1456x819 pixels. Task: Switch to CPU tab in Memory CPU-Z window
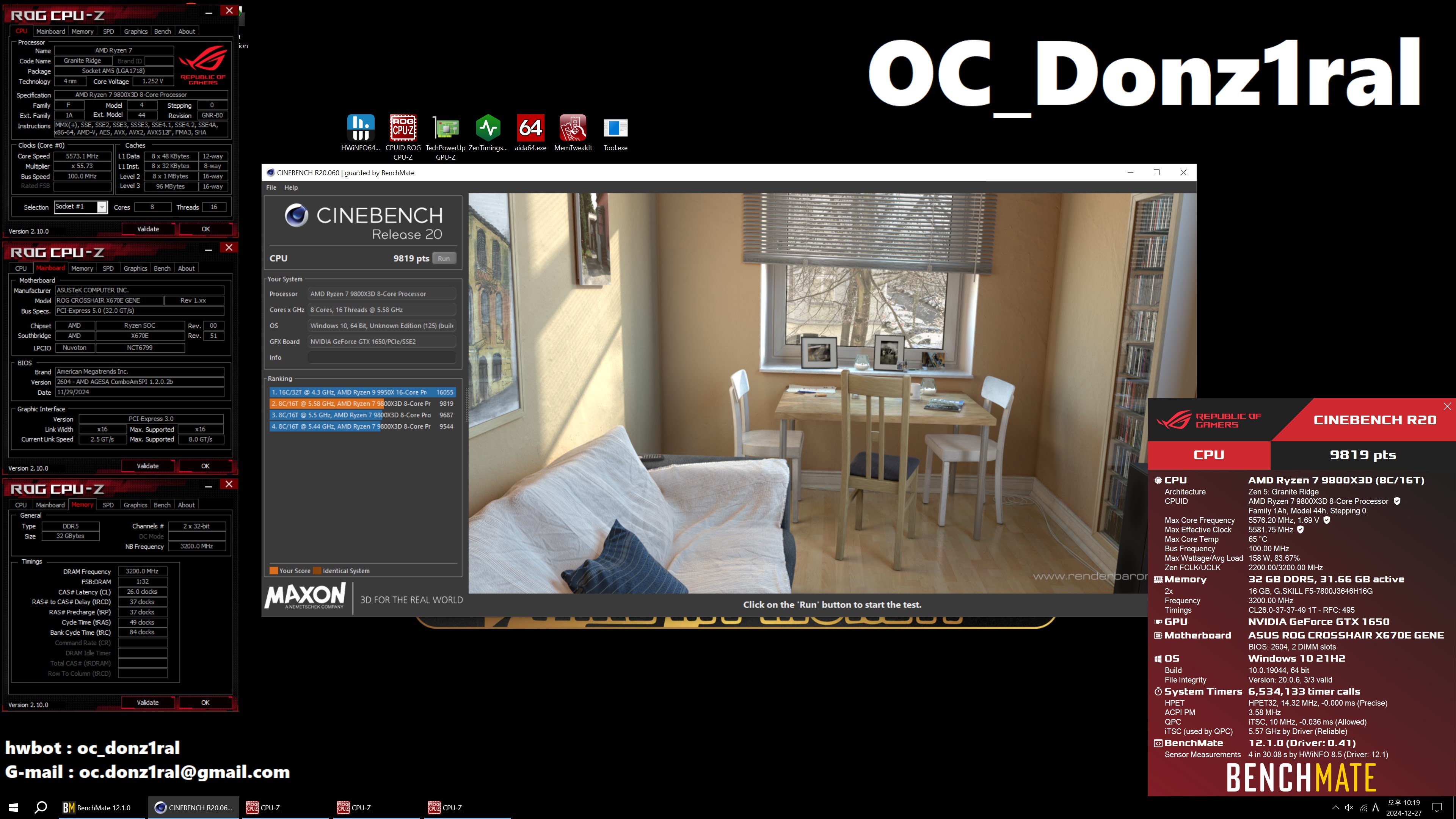pyautogui.click(x=21, y=505)
